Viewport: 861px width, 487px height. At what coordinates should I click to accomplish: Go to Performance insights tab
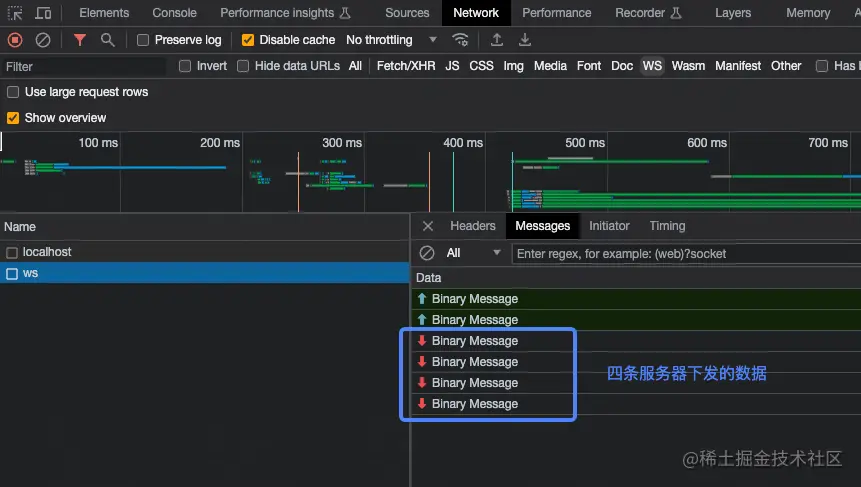[285, 13]
